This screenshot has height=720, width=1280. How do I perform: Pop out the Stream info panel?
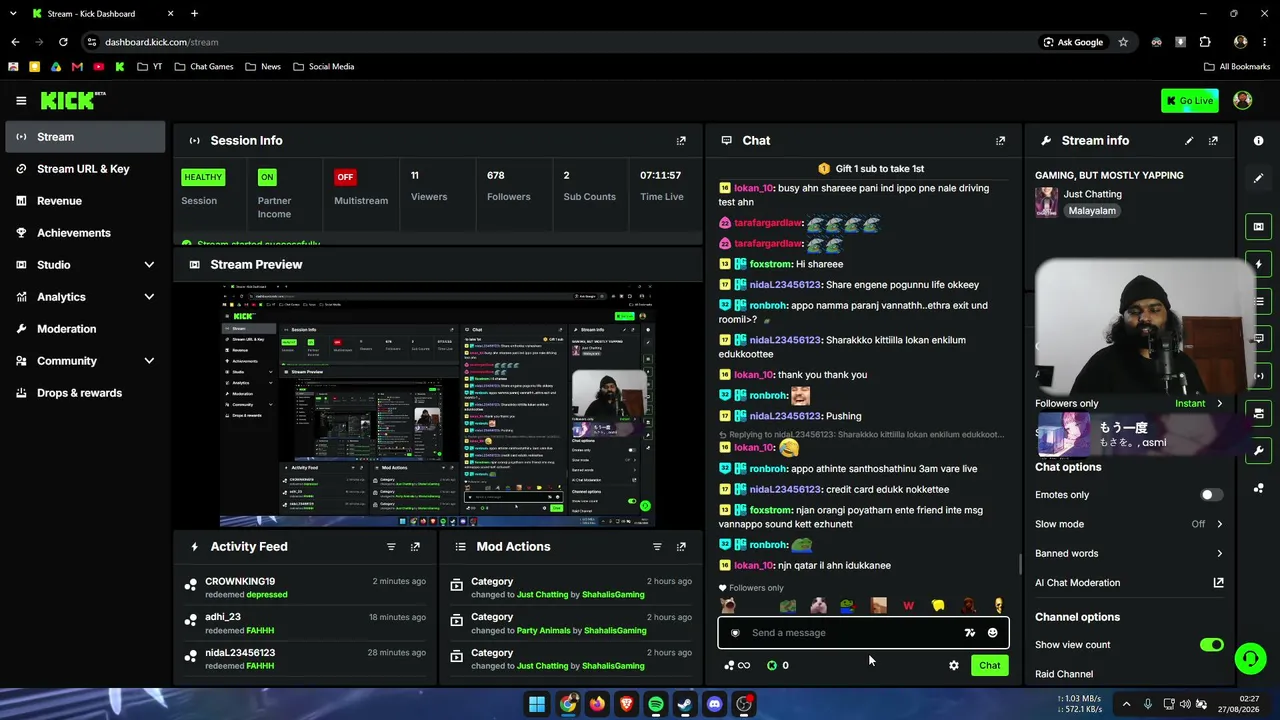point(1213,141)
